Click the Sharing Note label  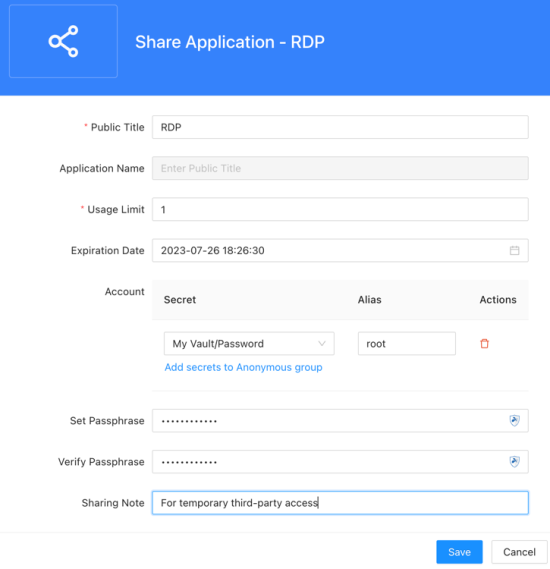pyautogui.click(x=113, y=503)
